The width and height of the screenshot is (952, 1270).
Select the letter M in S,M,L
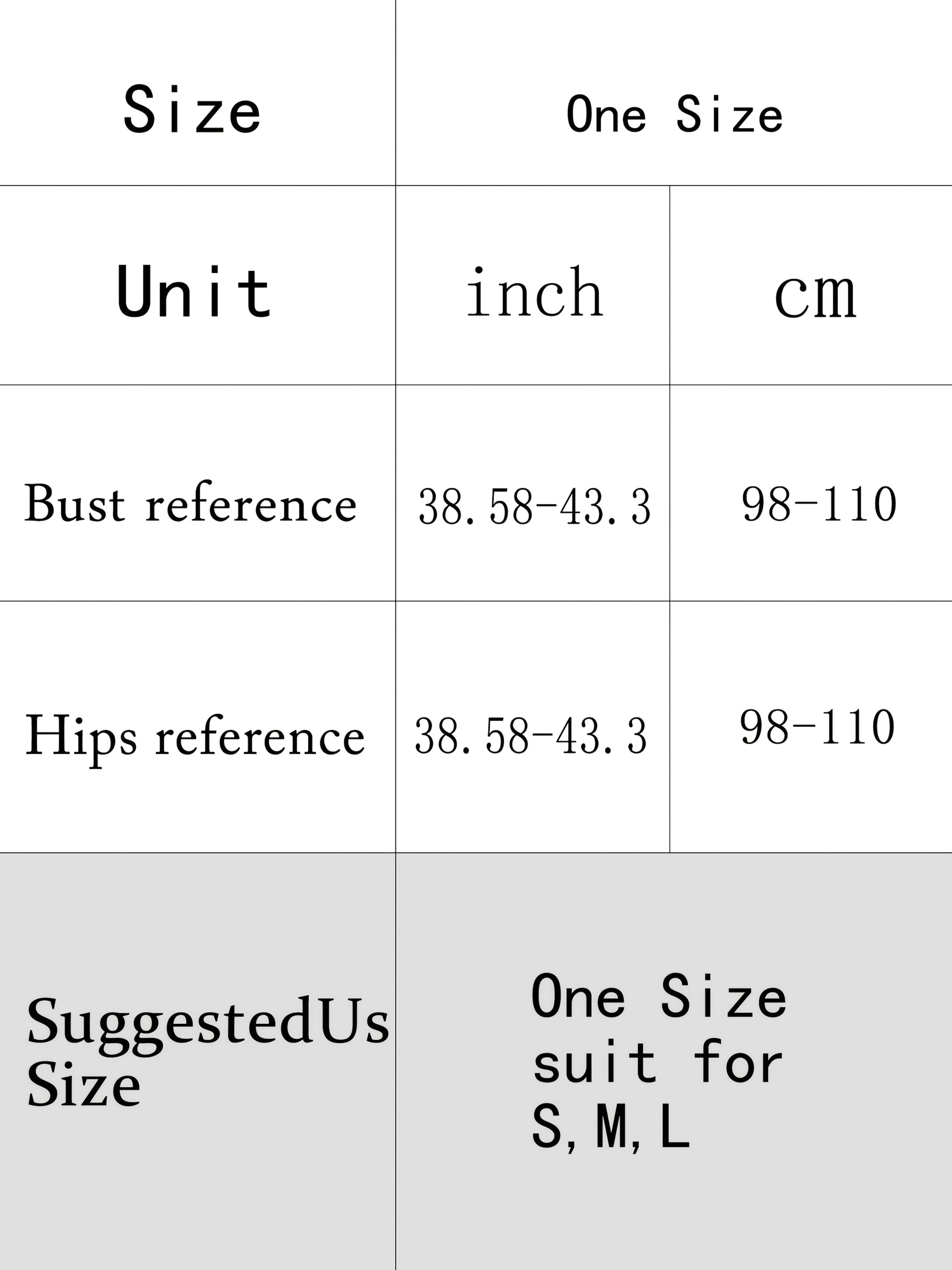[x=611, y=1127]
